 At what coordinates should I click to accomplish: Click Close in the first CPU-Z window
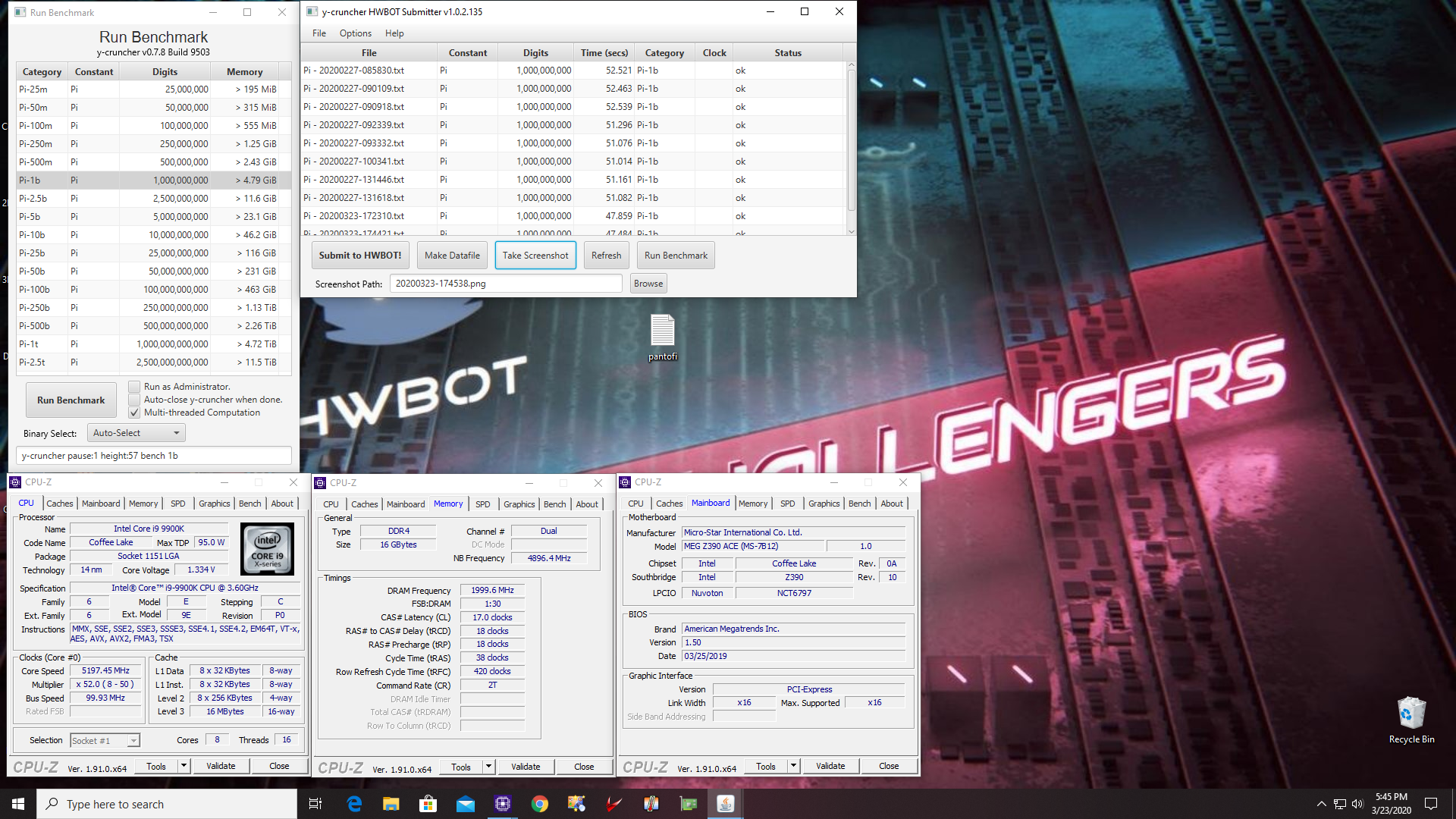coord(279,766)
